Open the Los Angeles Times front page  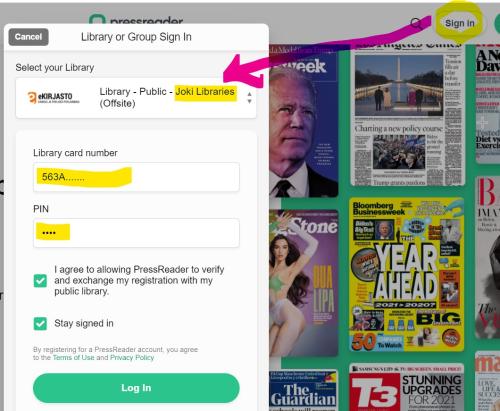click(407, 115)
